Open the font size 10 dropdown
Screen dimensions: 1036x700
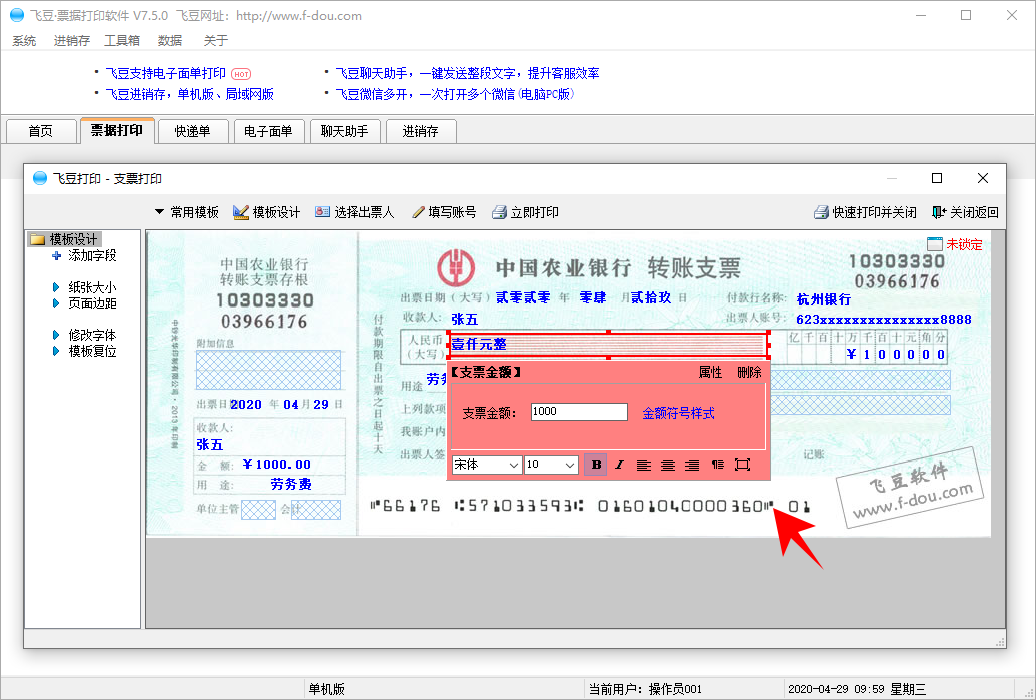point(551,465)
